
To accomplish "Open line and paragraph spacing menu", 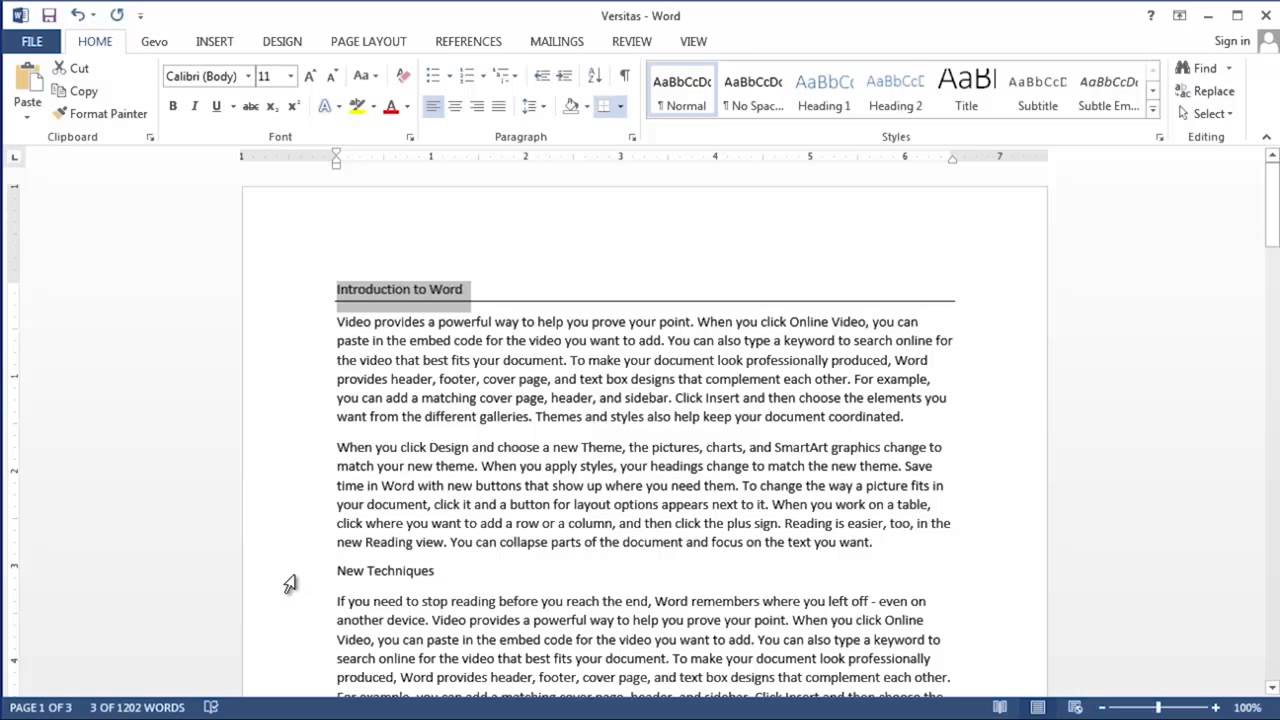I will pyautogui.click(x=533, y=106).
